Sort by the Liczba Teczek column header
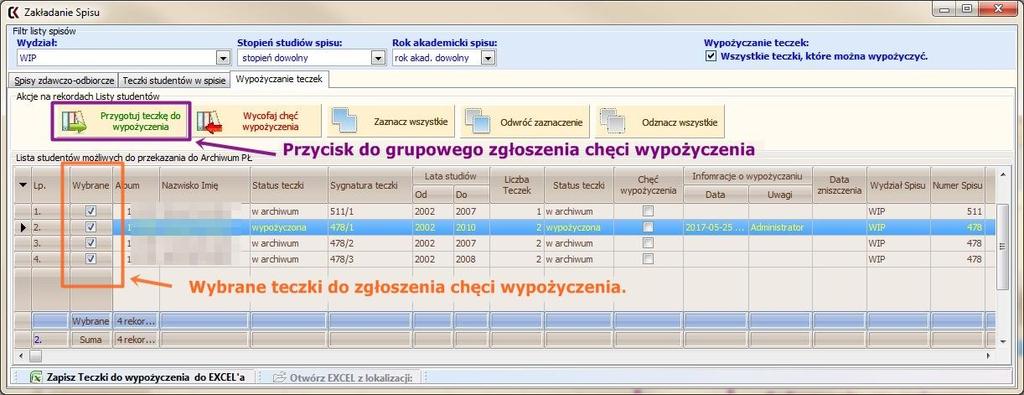Viewport: 1024px width, 395px height. [517, 185]
